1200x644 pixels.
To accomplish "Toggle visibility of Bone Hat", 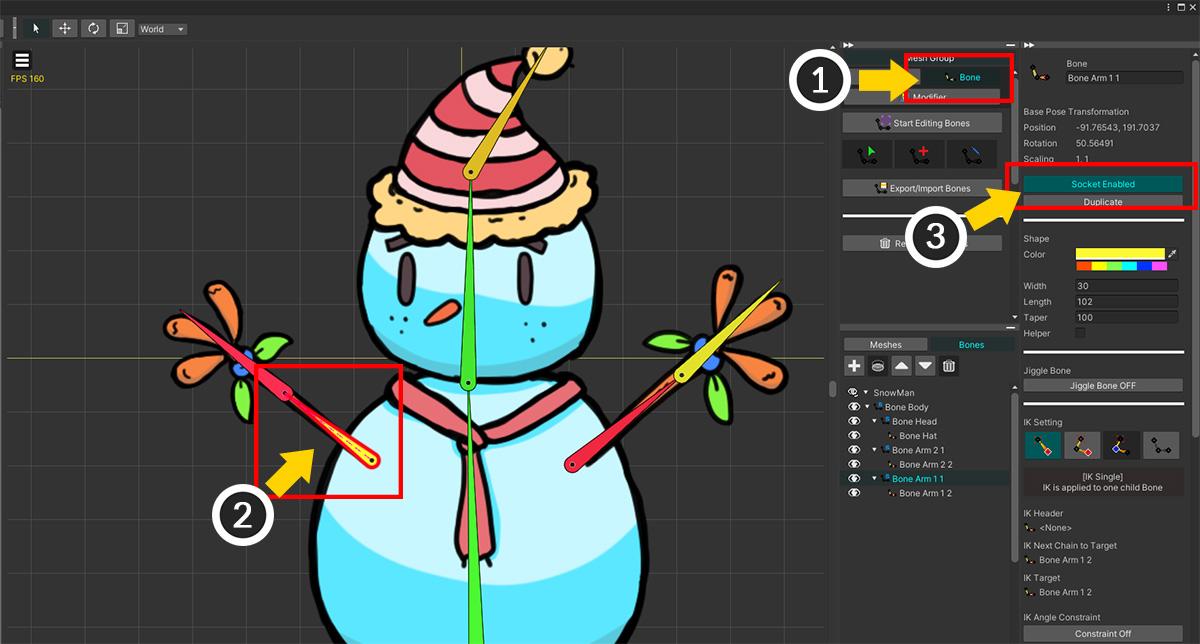I will (854, 436).
